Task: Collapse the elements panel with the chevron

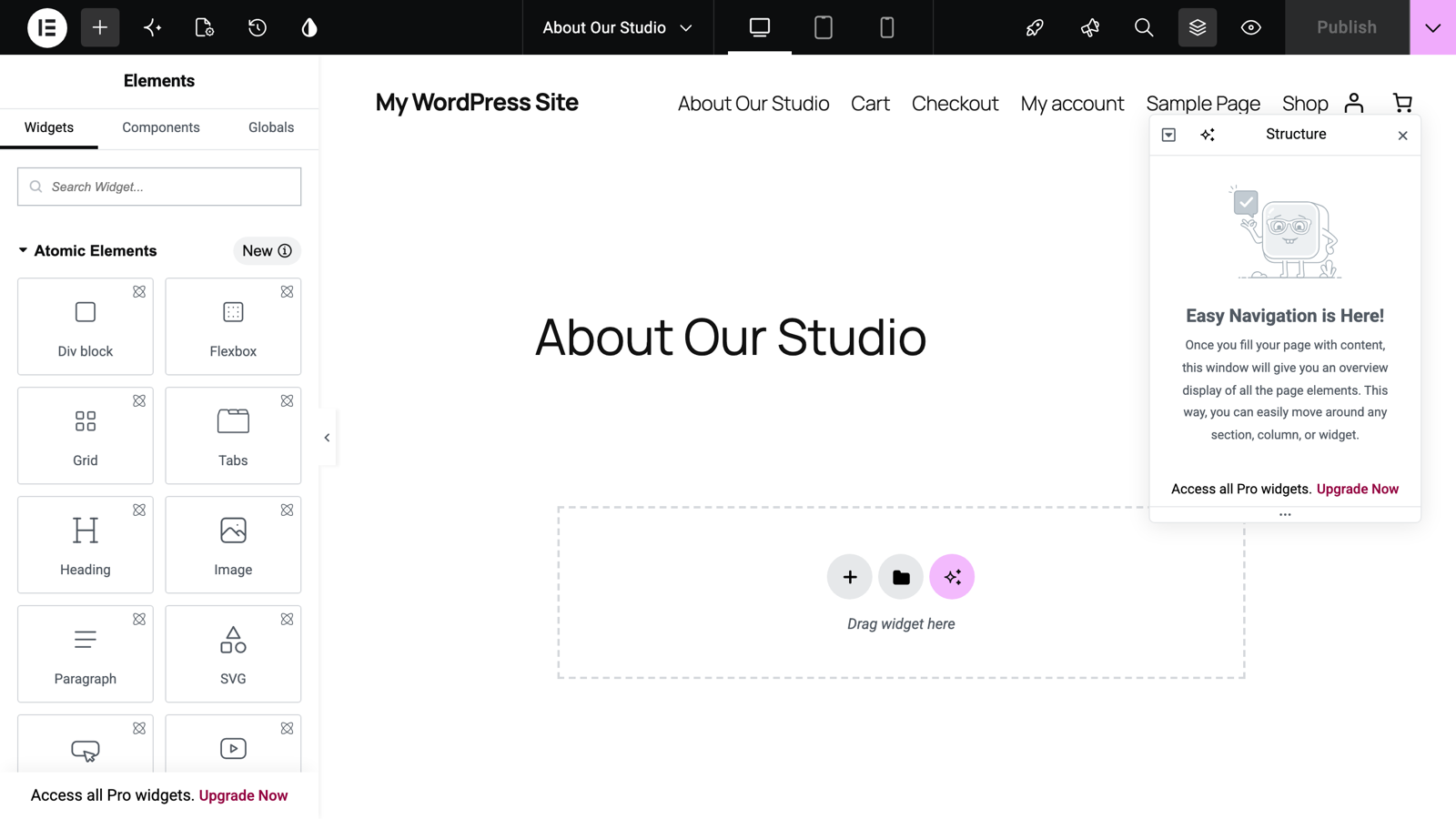Action: pos(328,438)
